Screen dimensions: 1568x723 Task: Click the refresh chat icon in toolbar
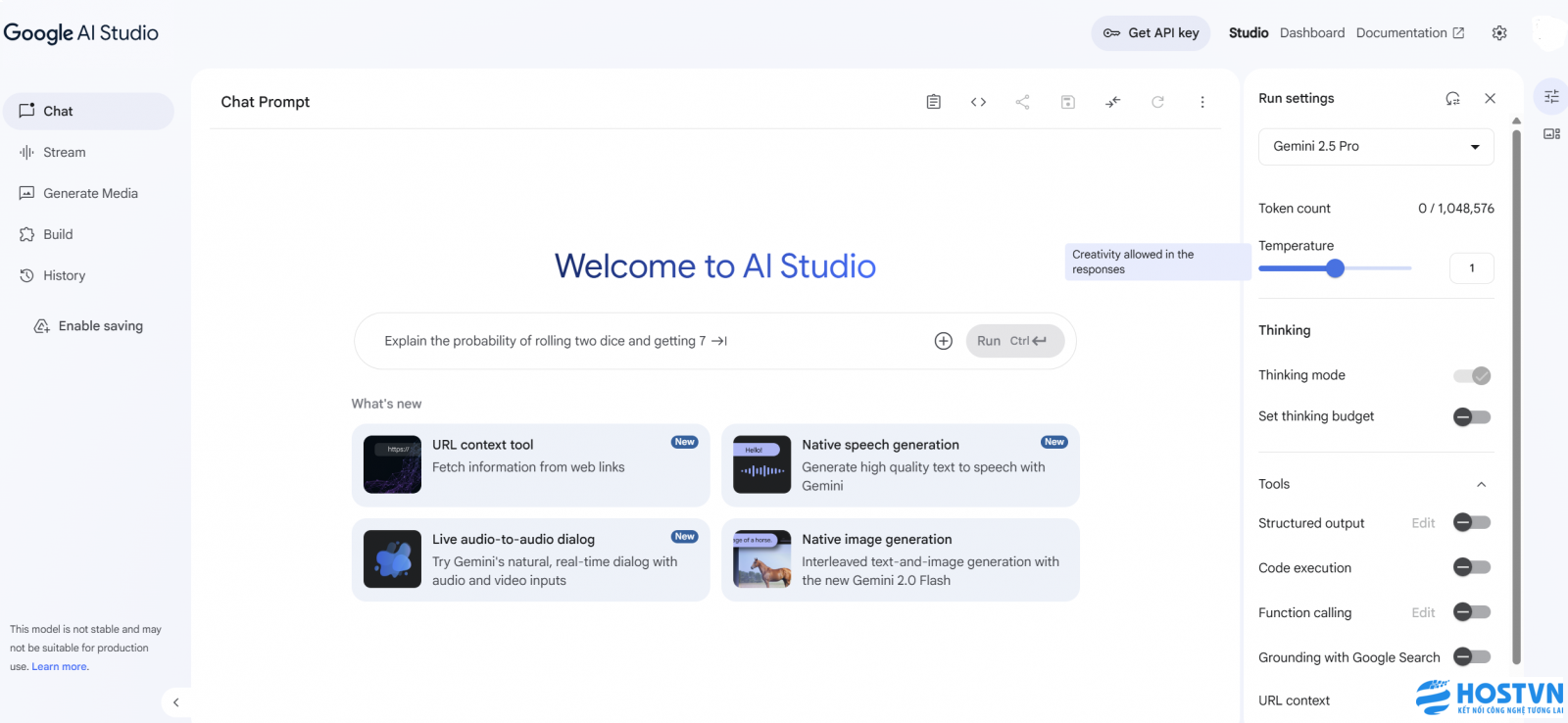1157,102
